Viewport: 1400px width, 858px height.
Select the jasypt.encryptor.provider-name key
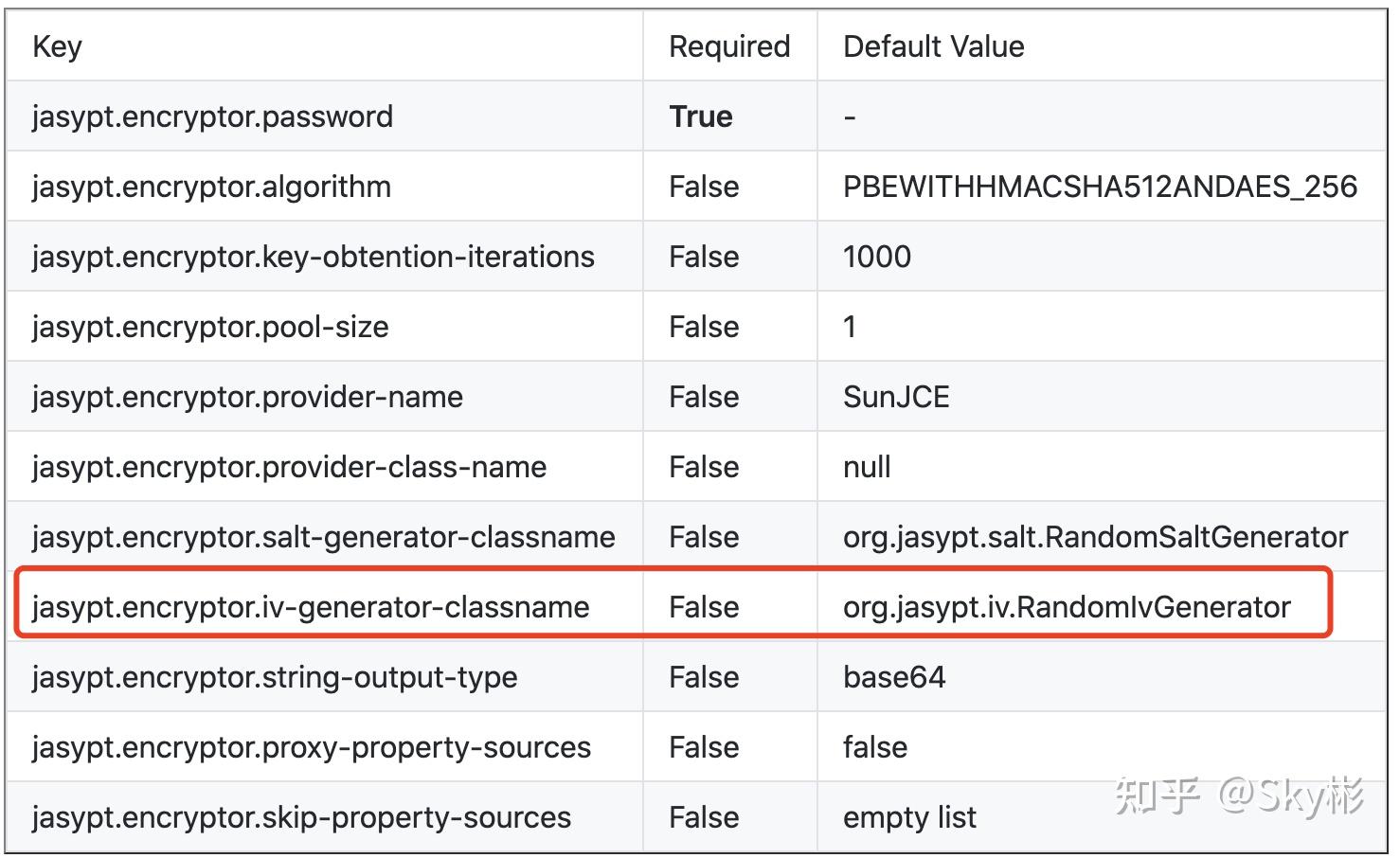(247, 397)
